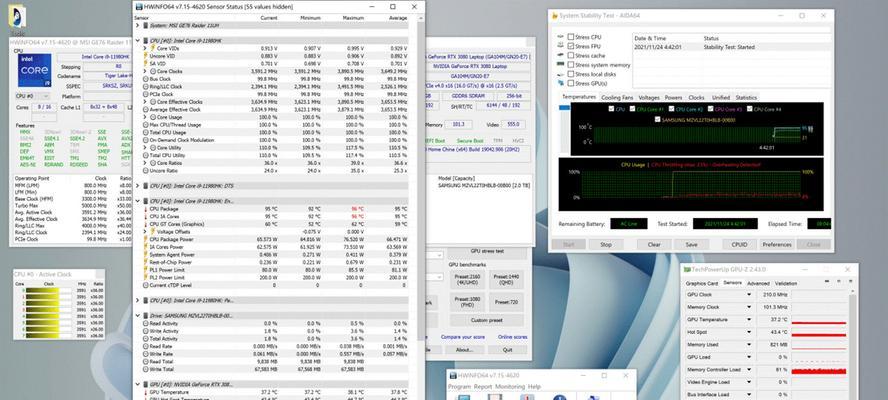888x400 pixels.
Task: Click the clock icon beside Ring/LLC Clock
Action: coord(145,87)
